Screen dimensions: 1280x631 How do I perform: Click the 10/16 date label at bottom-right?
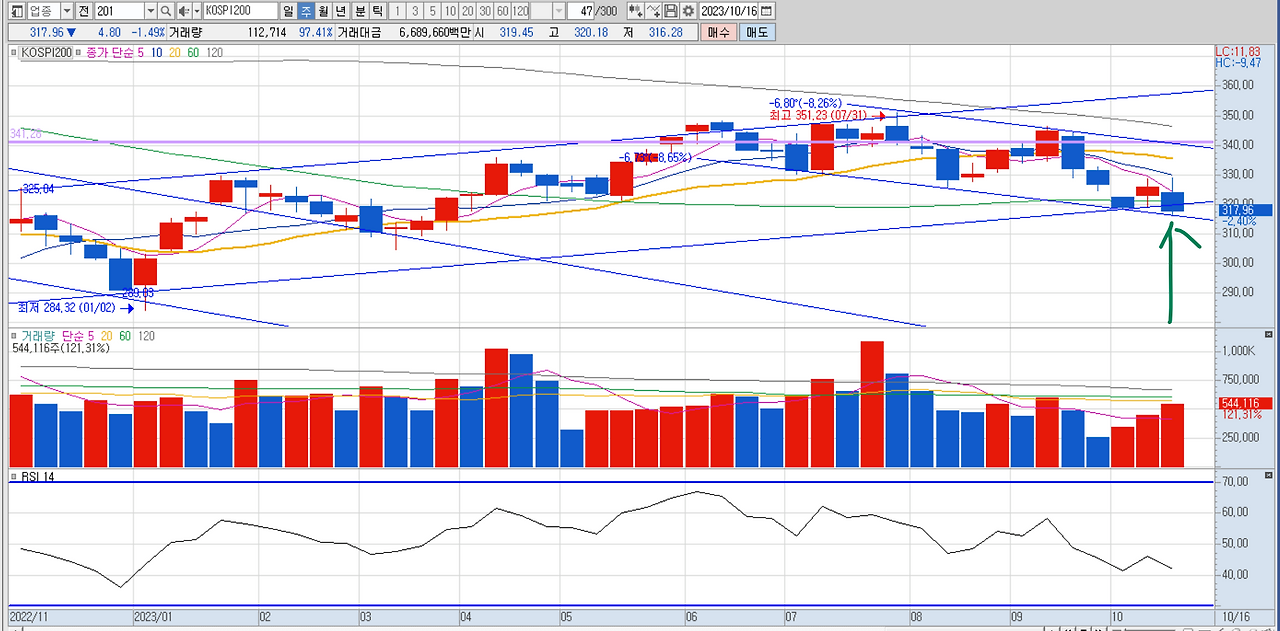[x=1235, y=617]
